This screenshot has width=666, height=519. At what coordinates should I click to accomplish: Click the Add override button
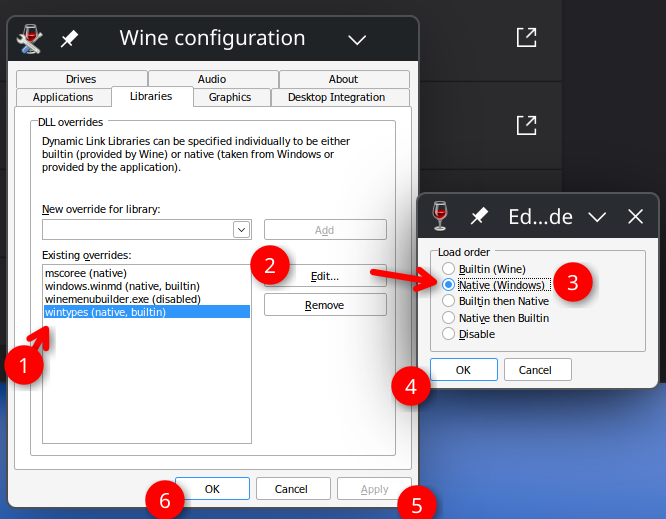tap(325, 230)
